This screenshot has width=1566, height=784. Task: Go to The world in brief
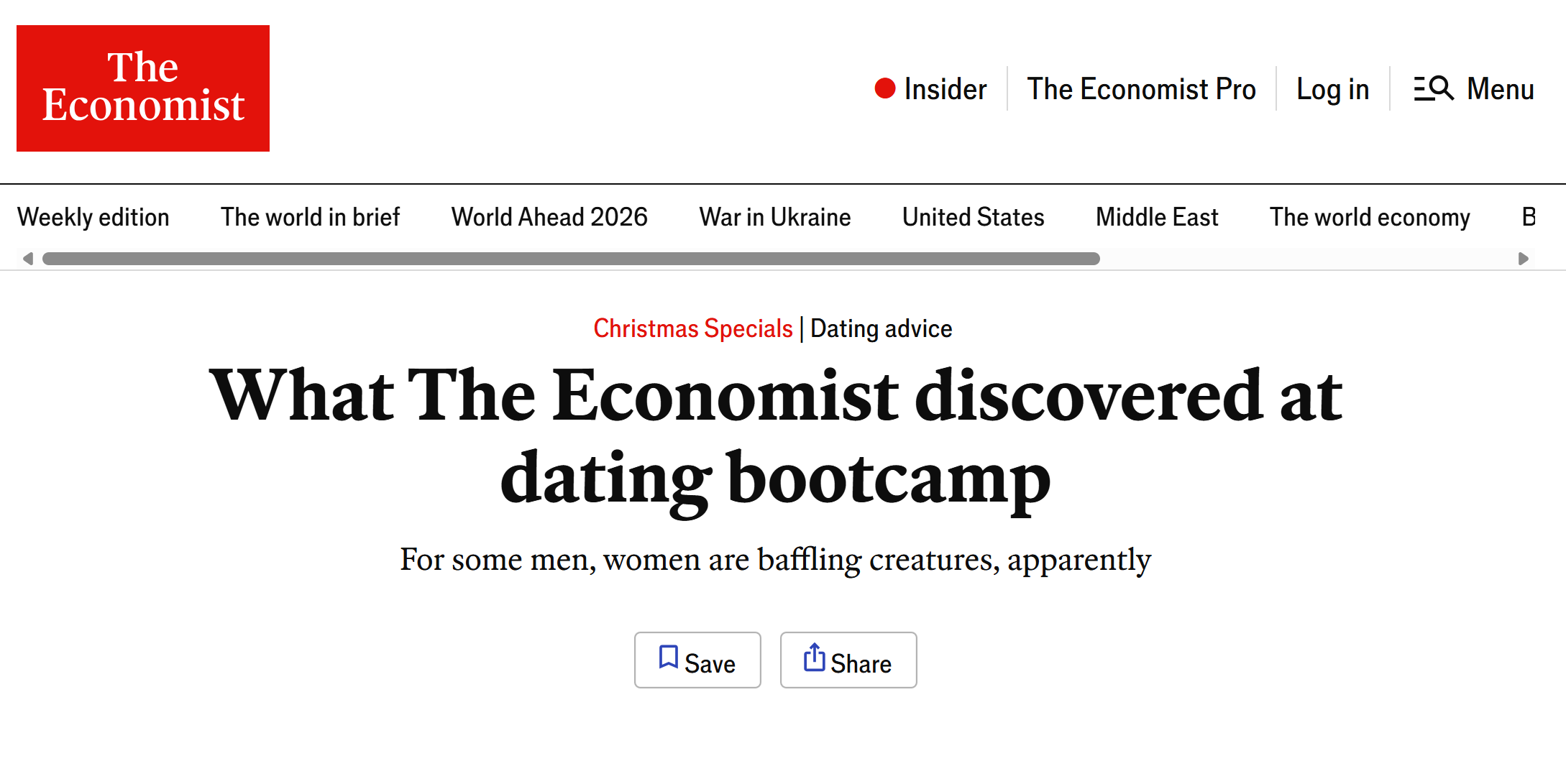310,217
